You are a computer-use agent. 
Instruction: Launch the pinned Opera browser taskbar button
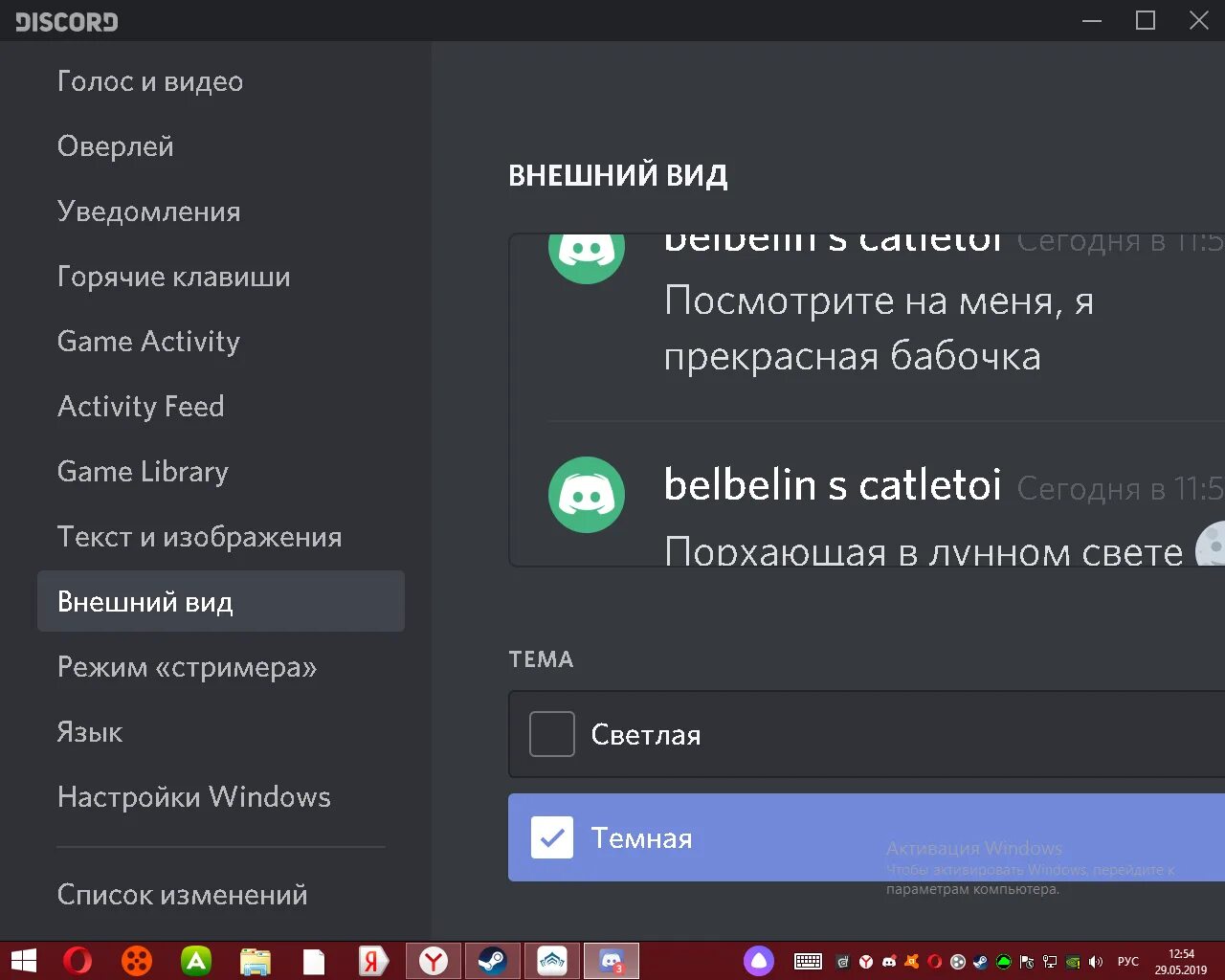coord(78,961)
